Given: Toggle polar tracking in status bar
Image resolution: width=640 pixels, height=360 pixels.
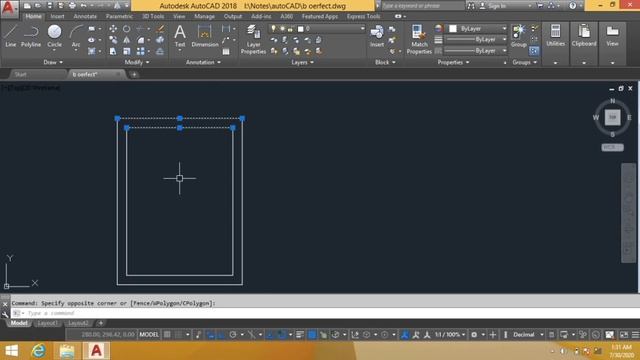Looking at the screenshot, I should (x=233, y=335).
